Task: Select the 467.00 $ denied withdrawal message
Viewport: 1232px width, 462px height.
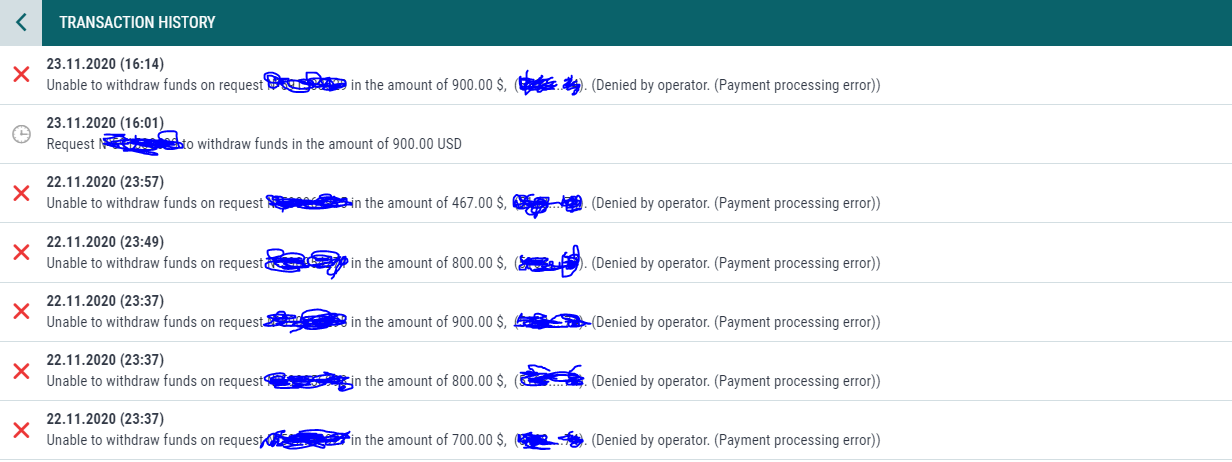Action: click(464, 204)
